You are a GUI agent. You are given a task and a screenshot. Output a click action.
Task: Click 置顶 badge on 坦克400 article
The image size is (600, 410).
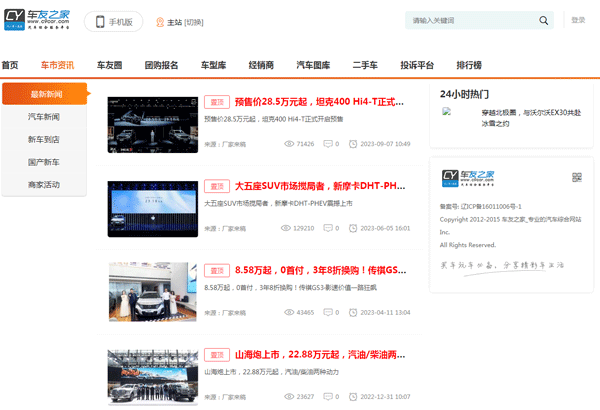[x=217, y=102]
